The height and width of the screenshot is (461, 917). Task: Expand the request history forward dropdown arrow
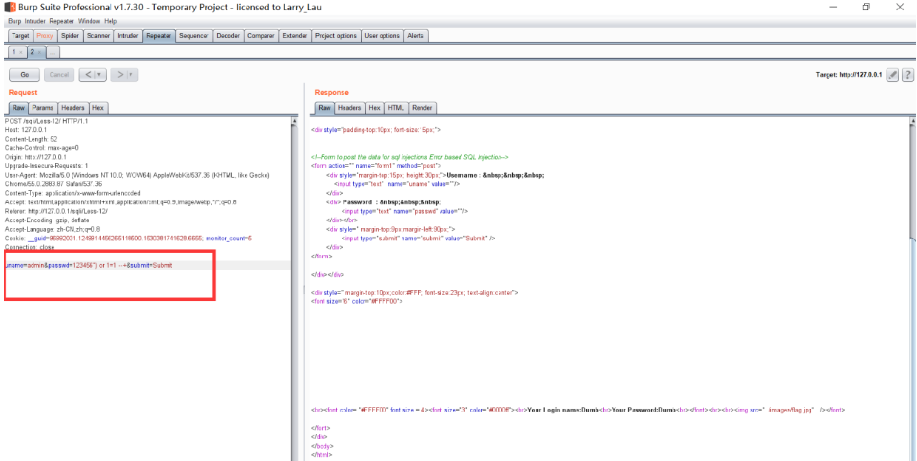click(x=132, y=75)
